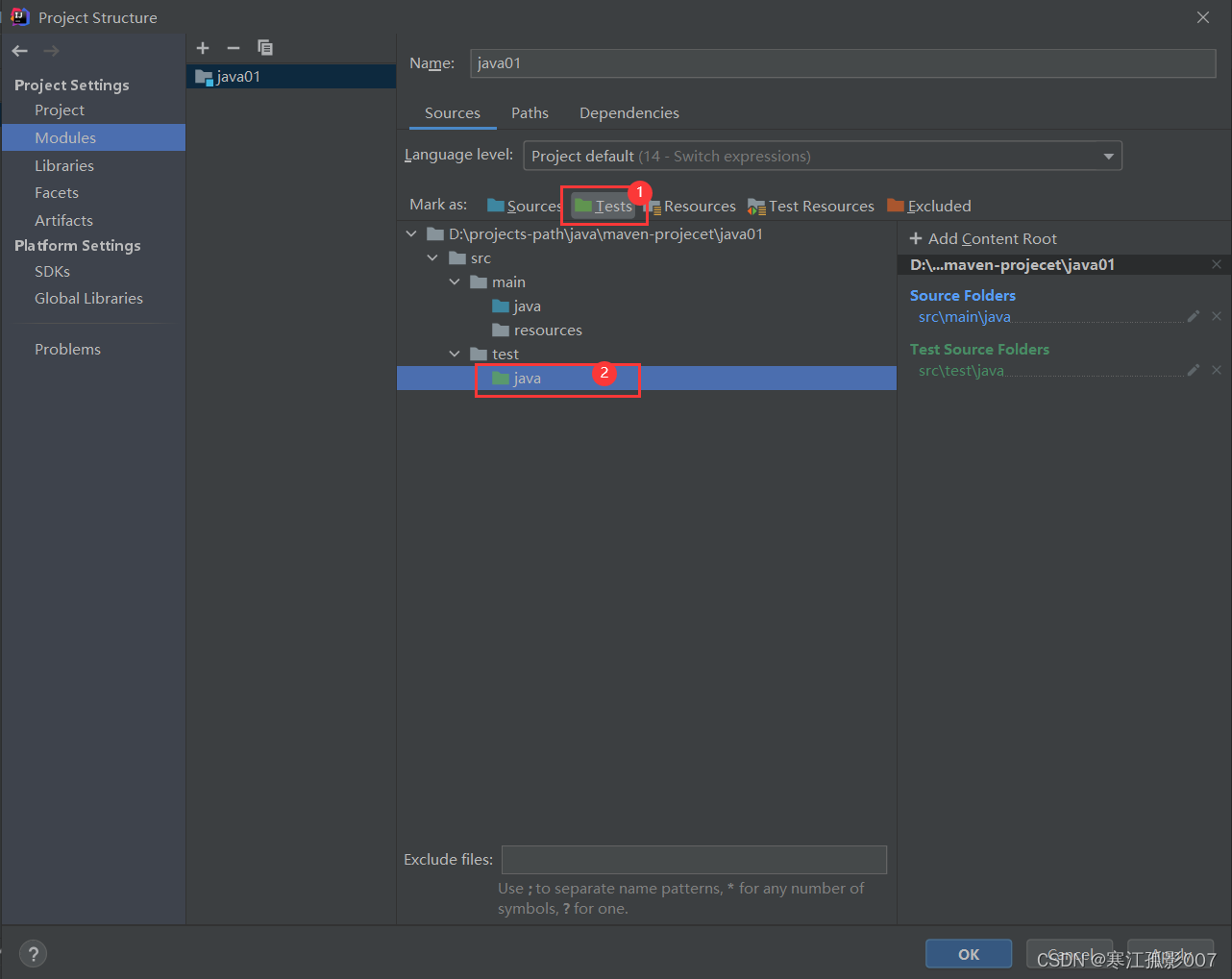Viewport: 1232px width, 979px height.
Task: Remove src\test\java from Test Source Folders
Action: click(1217, 370)
